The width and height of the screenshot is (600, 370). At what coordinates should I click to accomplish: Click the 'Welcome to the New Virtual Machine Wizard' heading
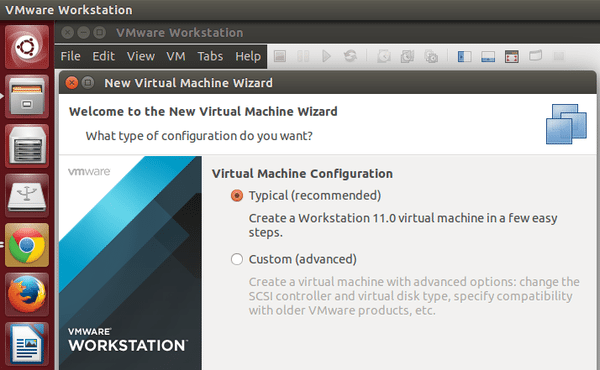click(x=203, y=111)
